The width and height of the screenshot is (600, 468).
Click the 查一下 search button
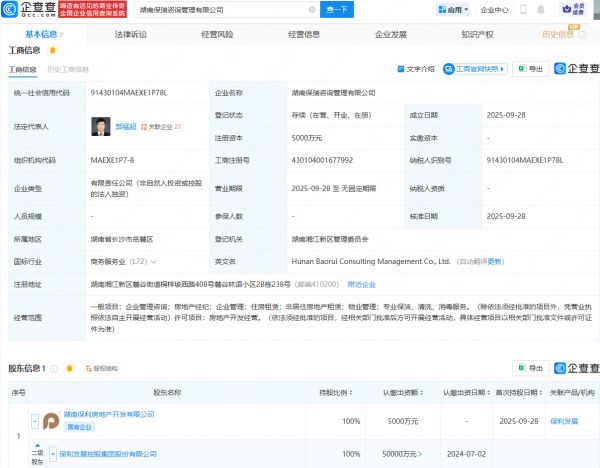[x=339, y=10]
